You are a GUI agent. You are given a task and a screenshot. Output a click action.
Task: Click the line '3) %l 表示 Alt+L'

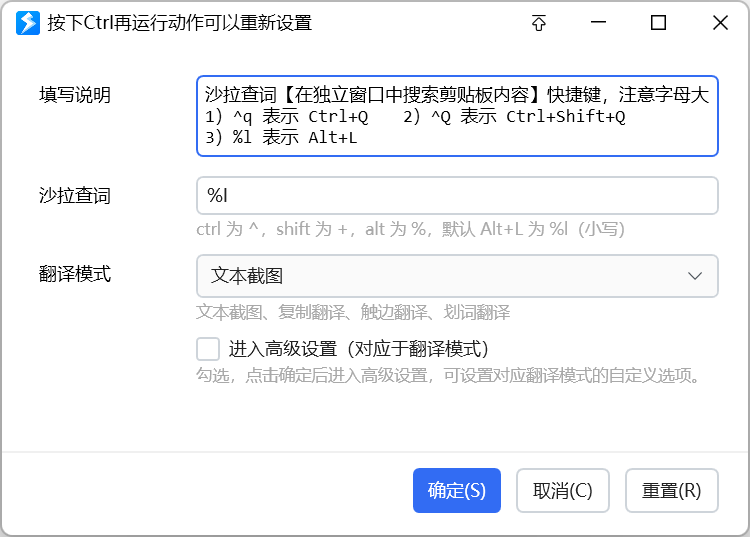(x=281, y=138)
